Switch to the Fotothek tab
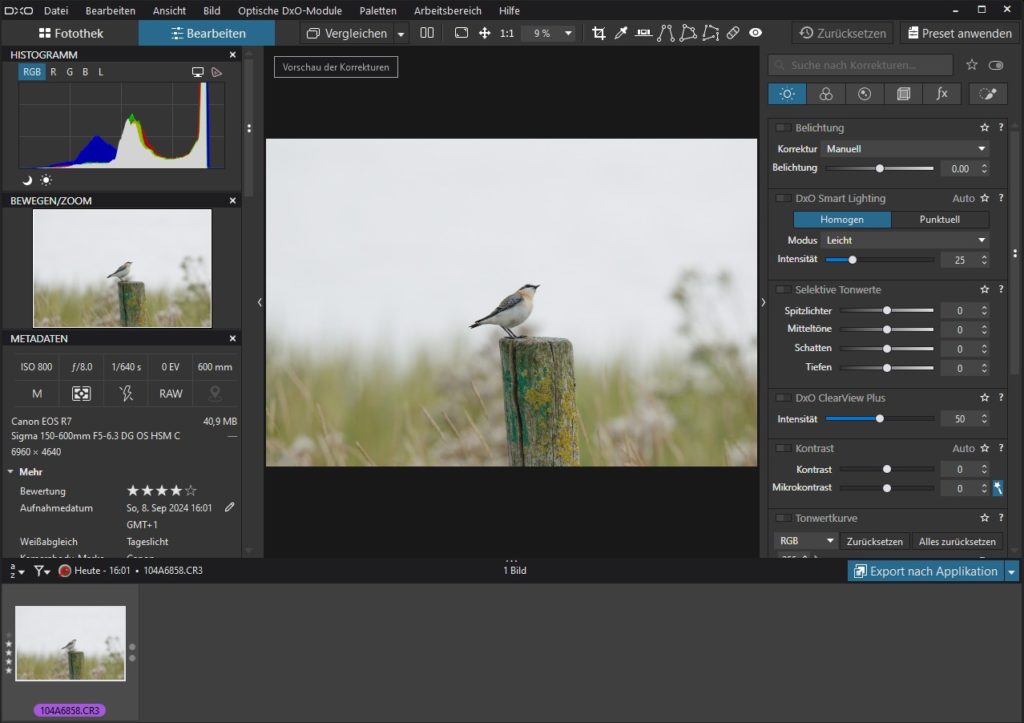This screenshot has height=723, width=1024. pos(69,33)
